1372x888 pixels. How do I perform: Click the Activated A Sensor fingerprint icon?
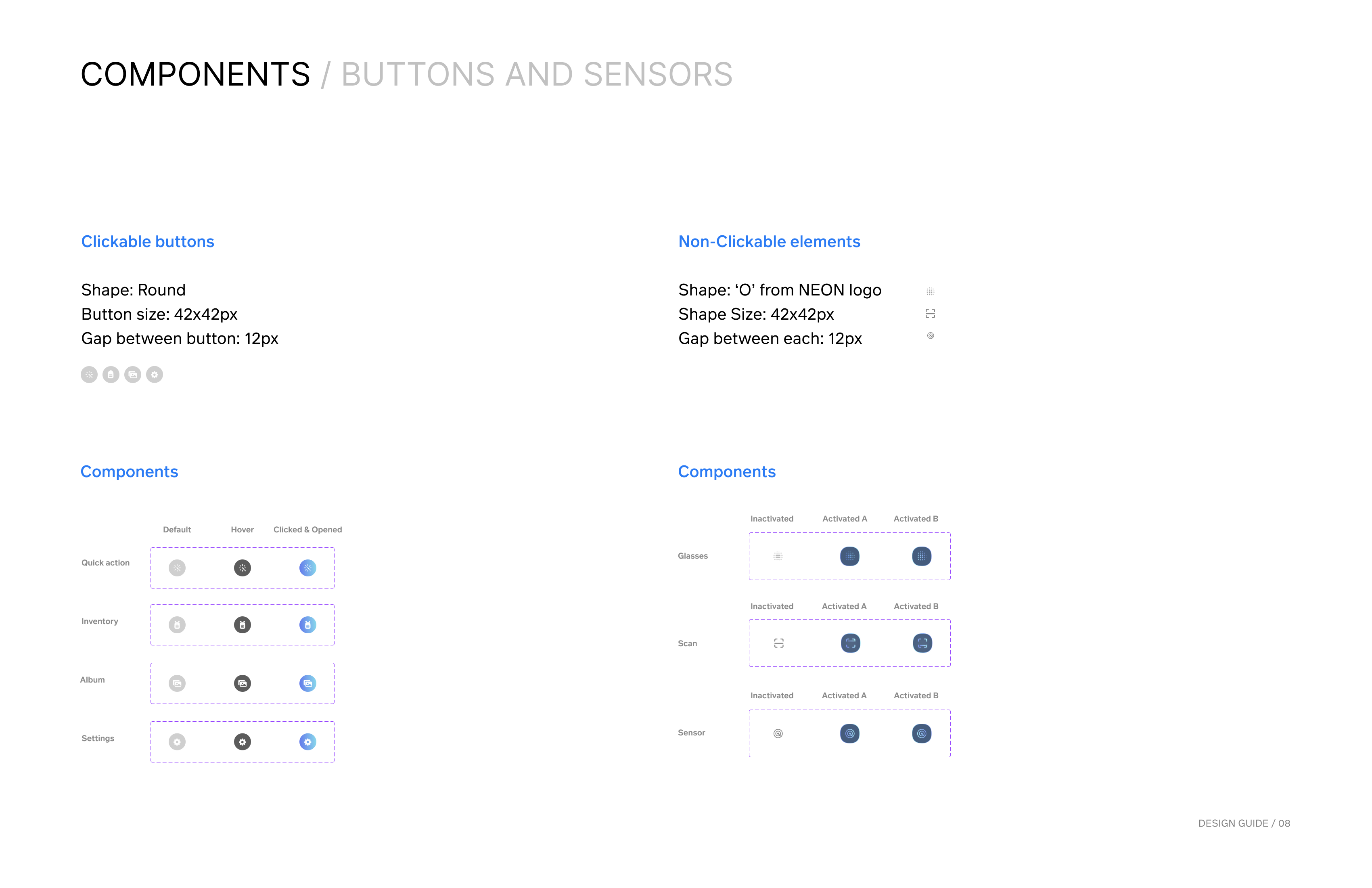click(x=850, y=733)
